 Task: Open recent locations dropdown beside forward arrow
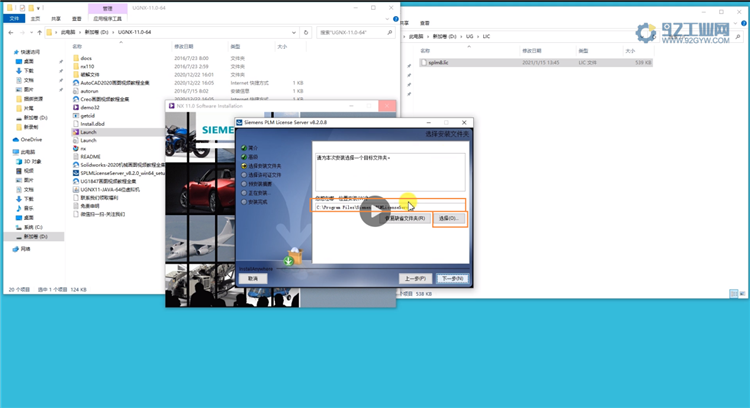(x=31, y=33)
